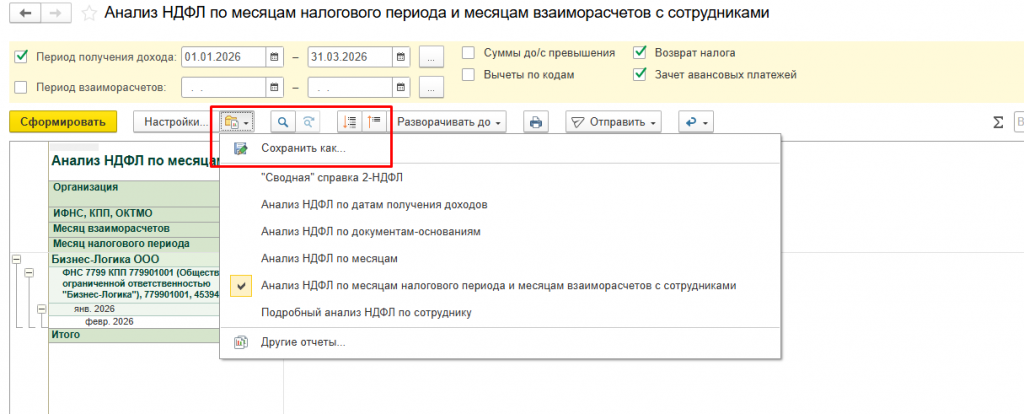Select the янв. 2026 row

(134, 309)
